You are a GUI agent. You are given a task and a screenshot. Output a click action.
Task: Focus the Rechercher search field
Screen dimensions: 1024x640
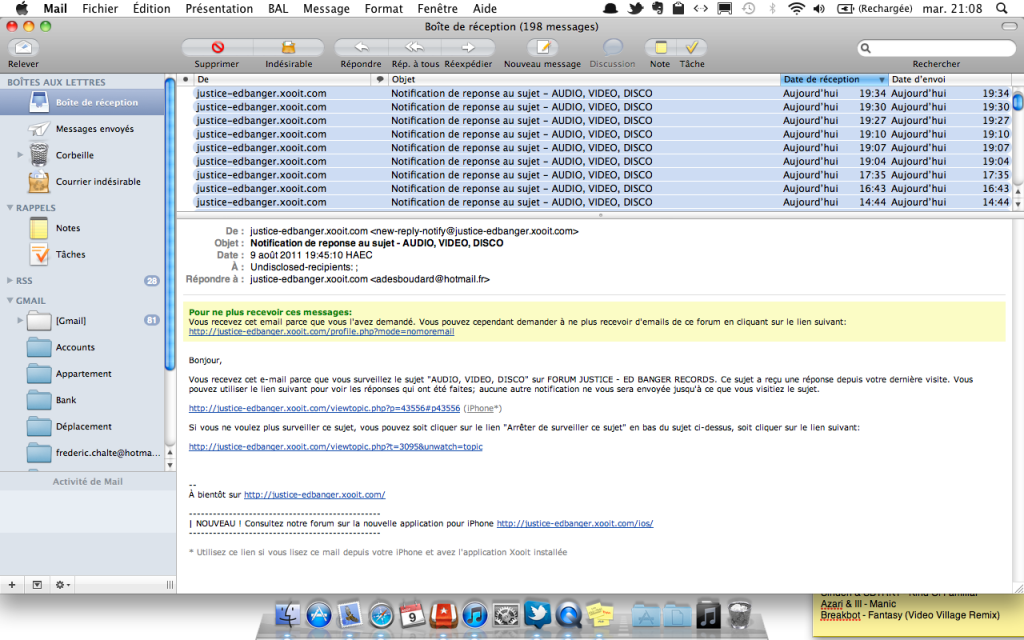point(936,48)
